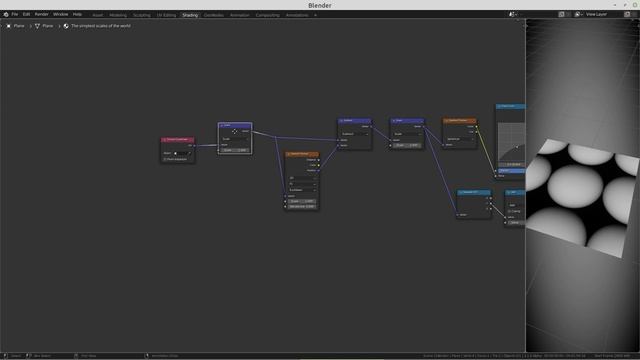The height and width of the screenshot is (360, 640).
Task: Click the Voronoi Scale value field
Action: (x=302, y=201)
